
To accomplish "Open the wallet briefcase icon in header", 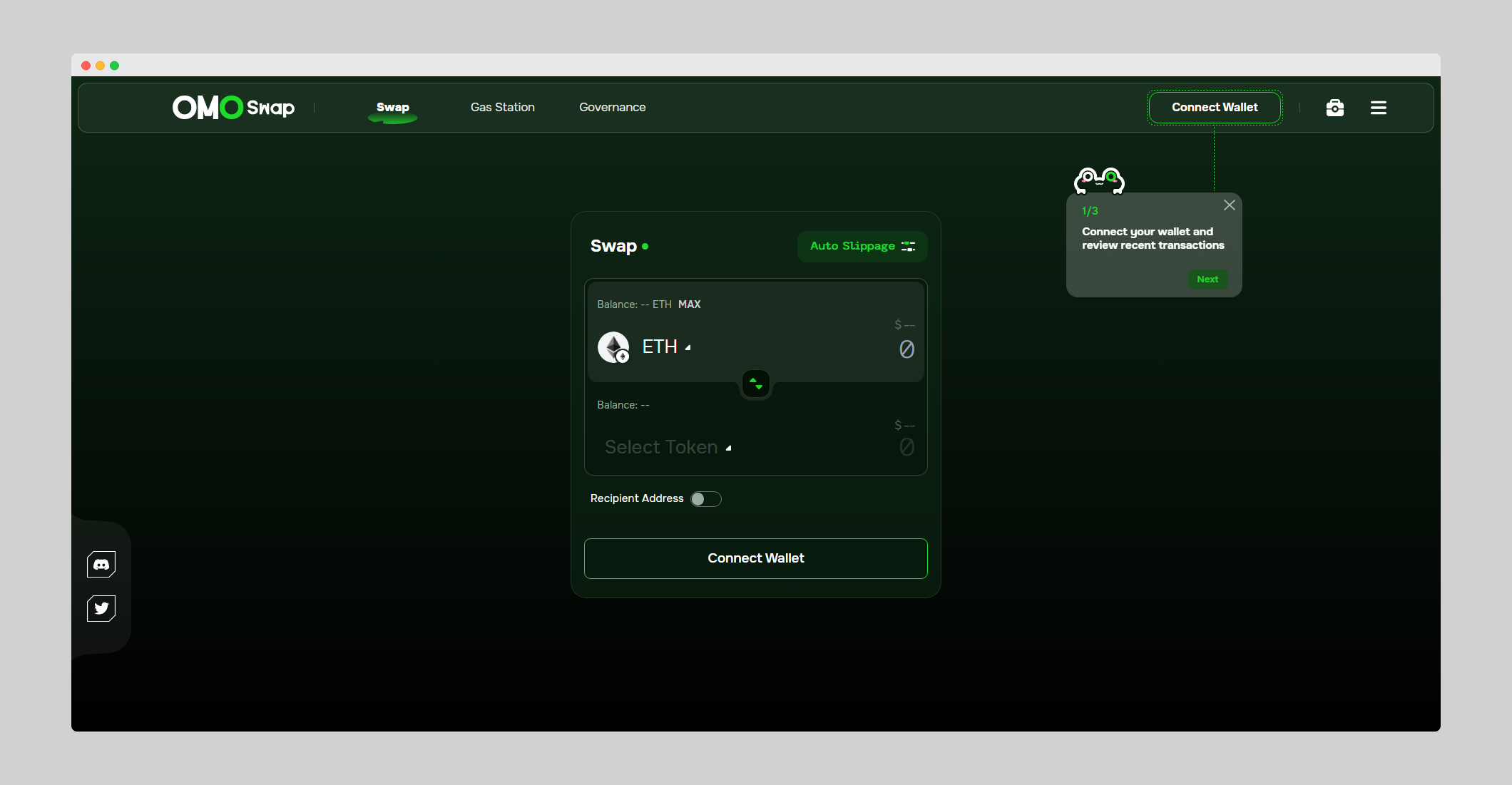I will (1335, 108).
